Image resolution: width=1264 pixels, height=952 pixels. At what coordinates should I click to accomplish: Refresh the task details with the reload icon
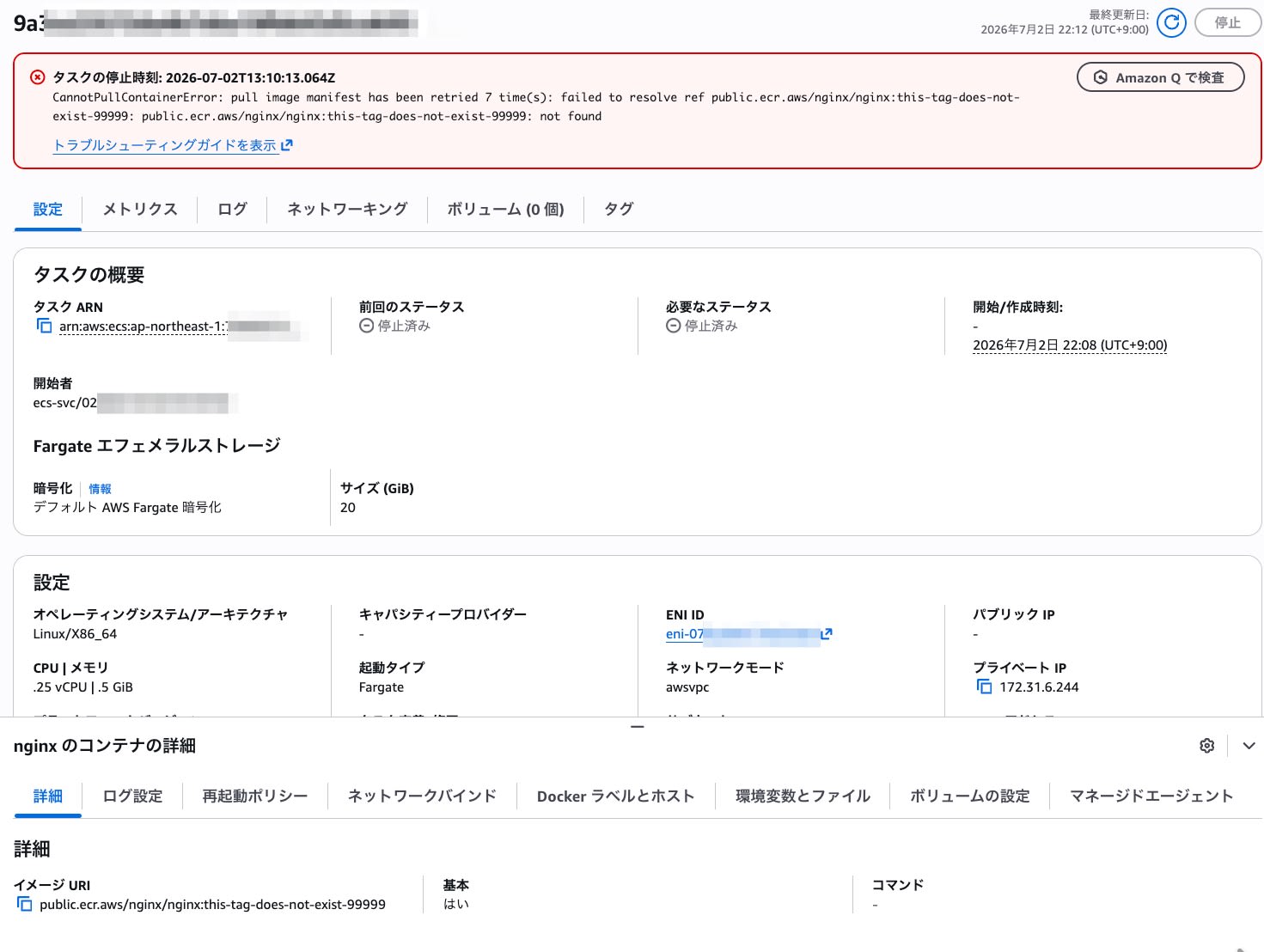point(1171,22)
